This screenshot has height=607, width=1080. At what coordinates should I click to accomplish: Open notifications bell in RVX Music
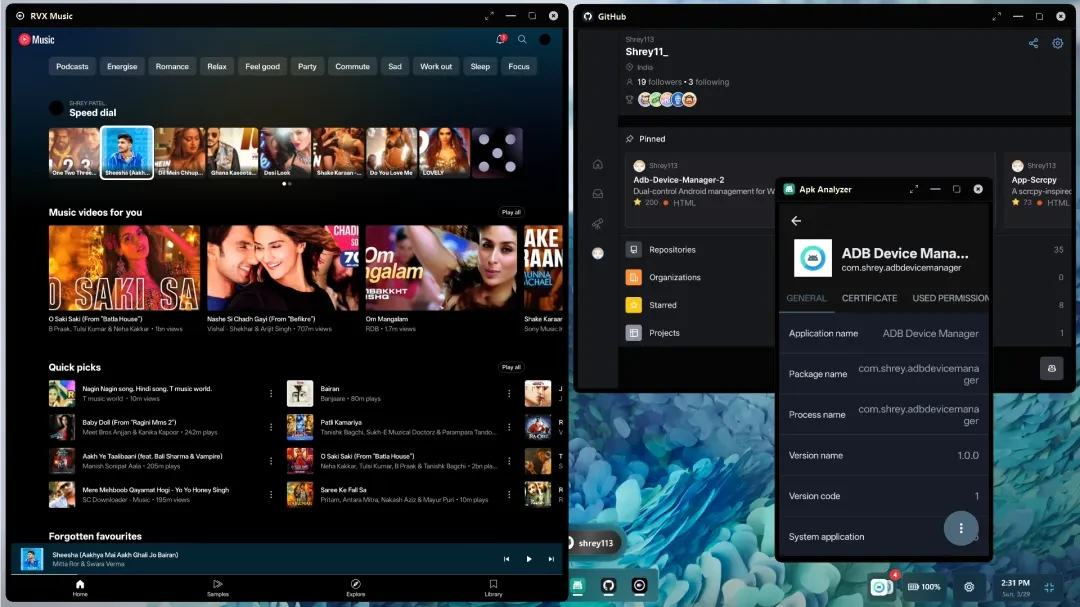[501, 39]
